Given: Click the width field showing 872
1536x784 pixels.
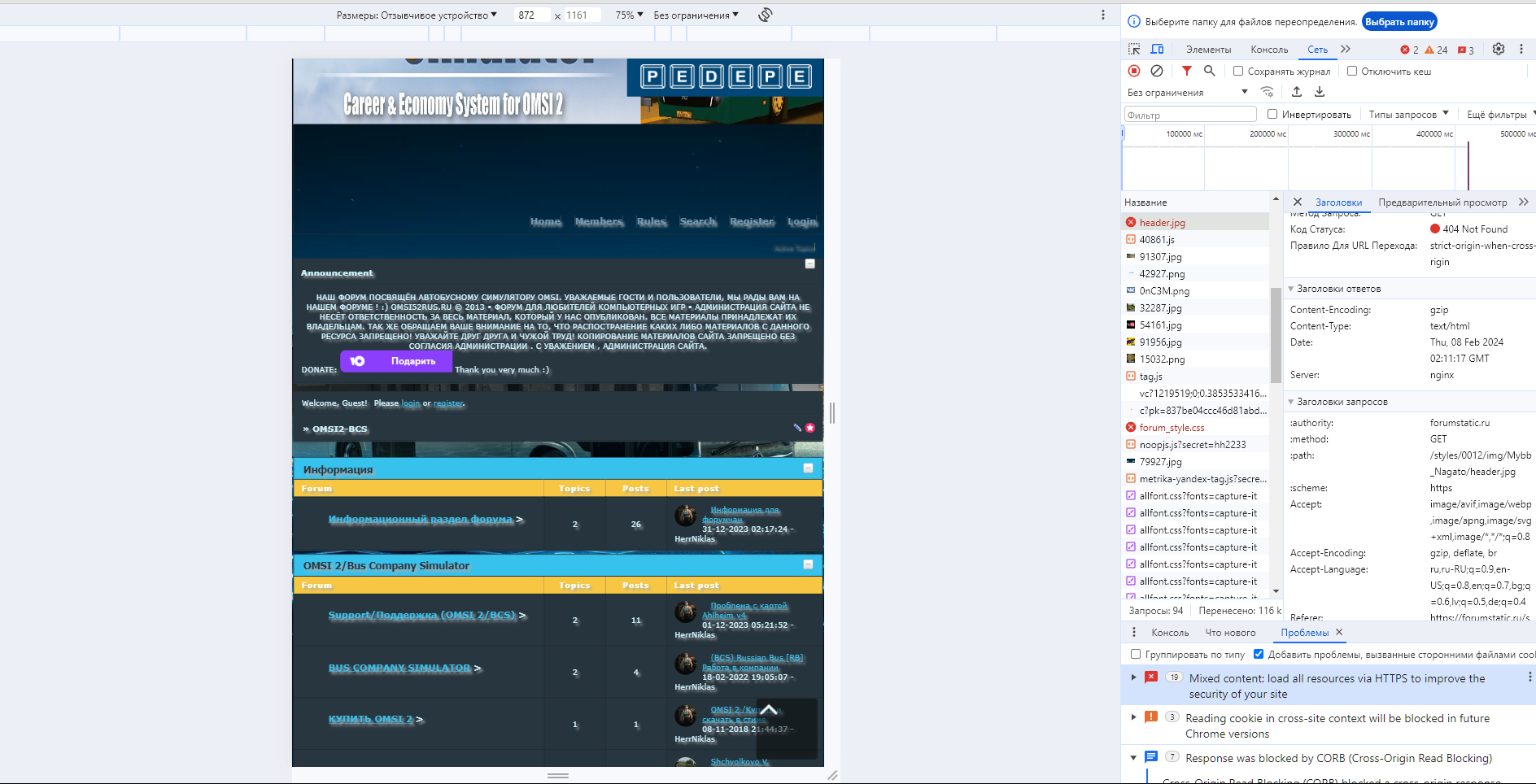Looking at the screenshot, I should [532, 15].
